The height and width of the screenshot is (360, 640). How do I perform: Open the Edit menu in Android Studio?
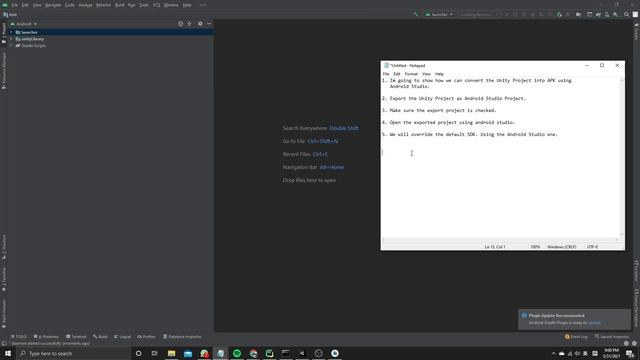click(x=25, y=5)
